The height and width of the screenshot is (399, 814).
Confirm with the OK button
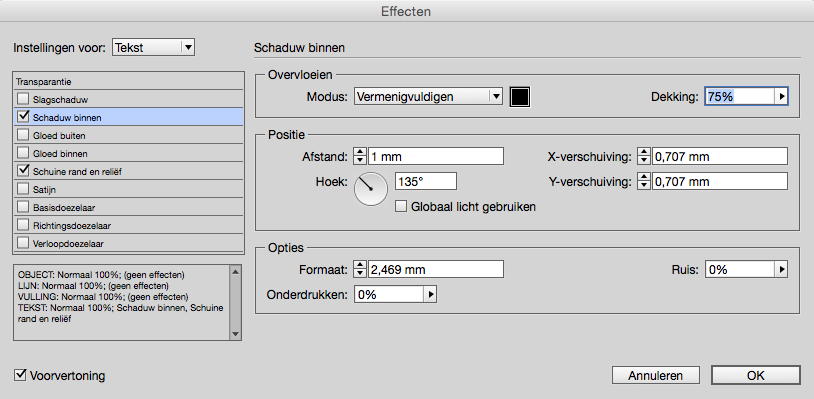tap(755, 375)
